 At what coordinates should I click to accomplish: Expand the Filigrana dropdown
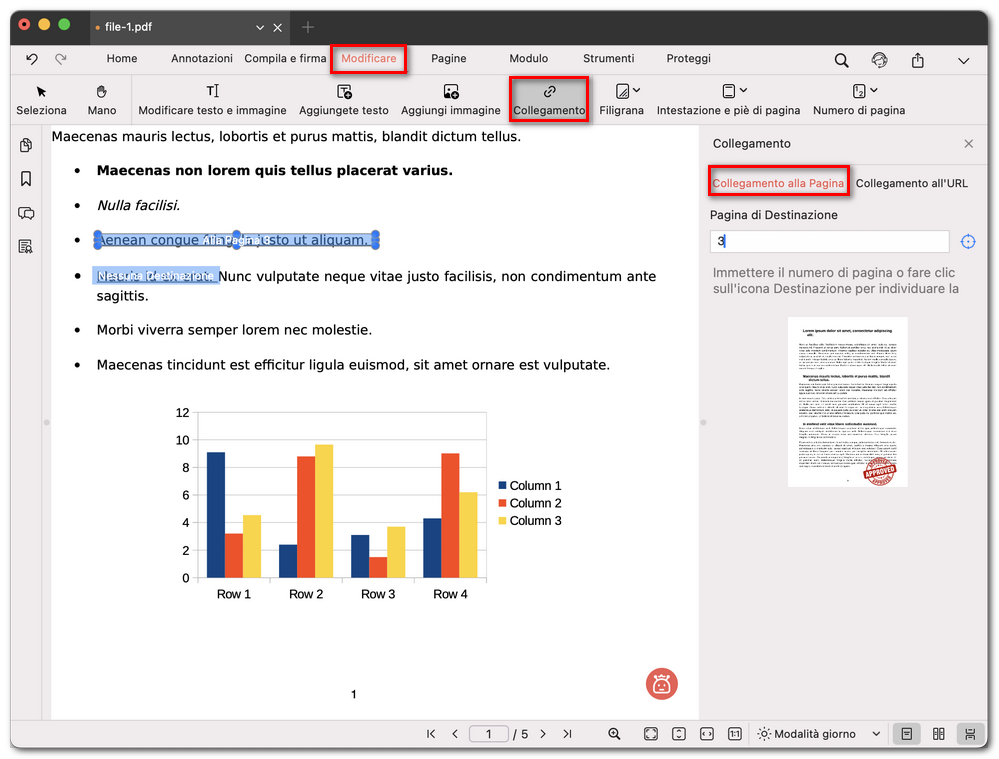(636, 91)
